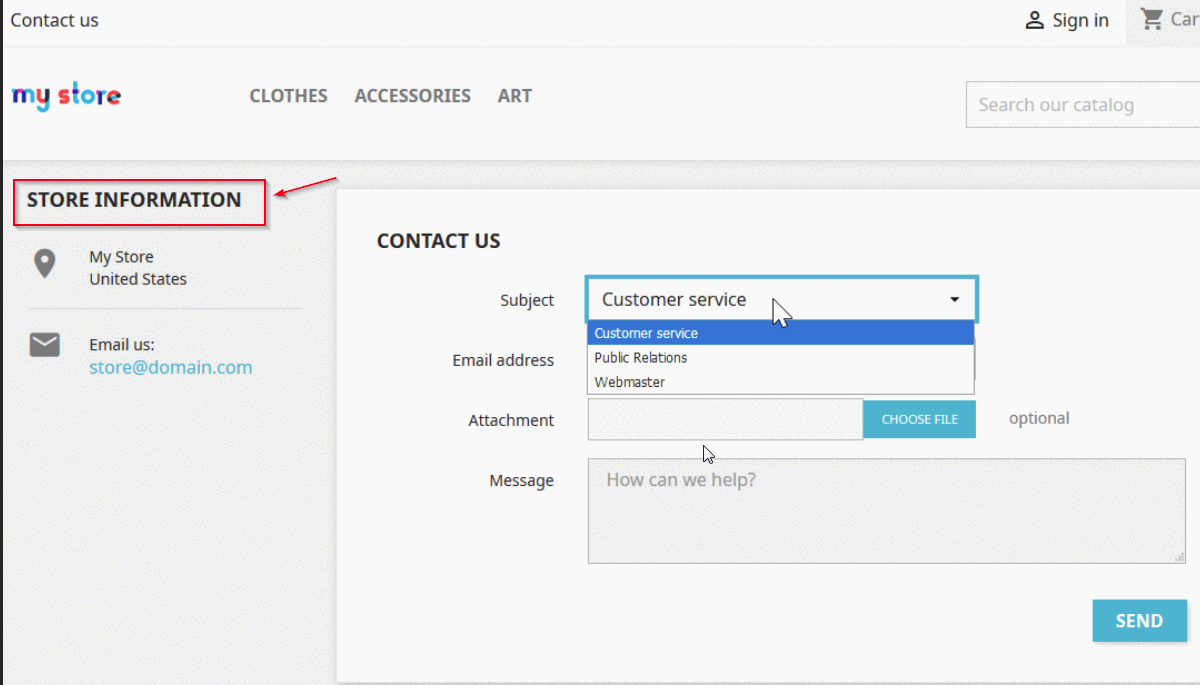Click into the Message text area
Screen dimensions: 1200x685
coord(886,511)
